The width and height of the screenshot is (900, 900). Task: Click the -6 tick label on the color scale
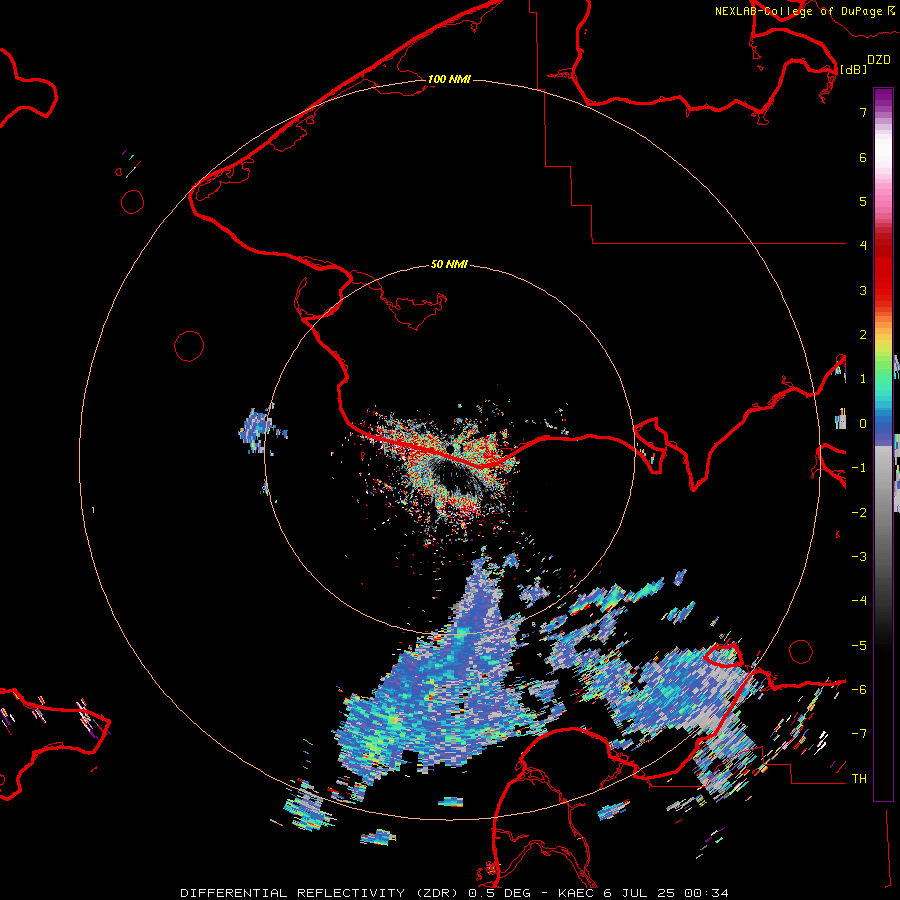[x=859, y=689]
